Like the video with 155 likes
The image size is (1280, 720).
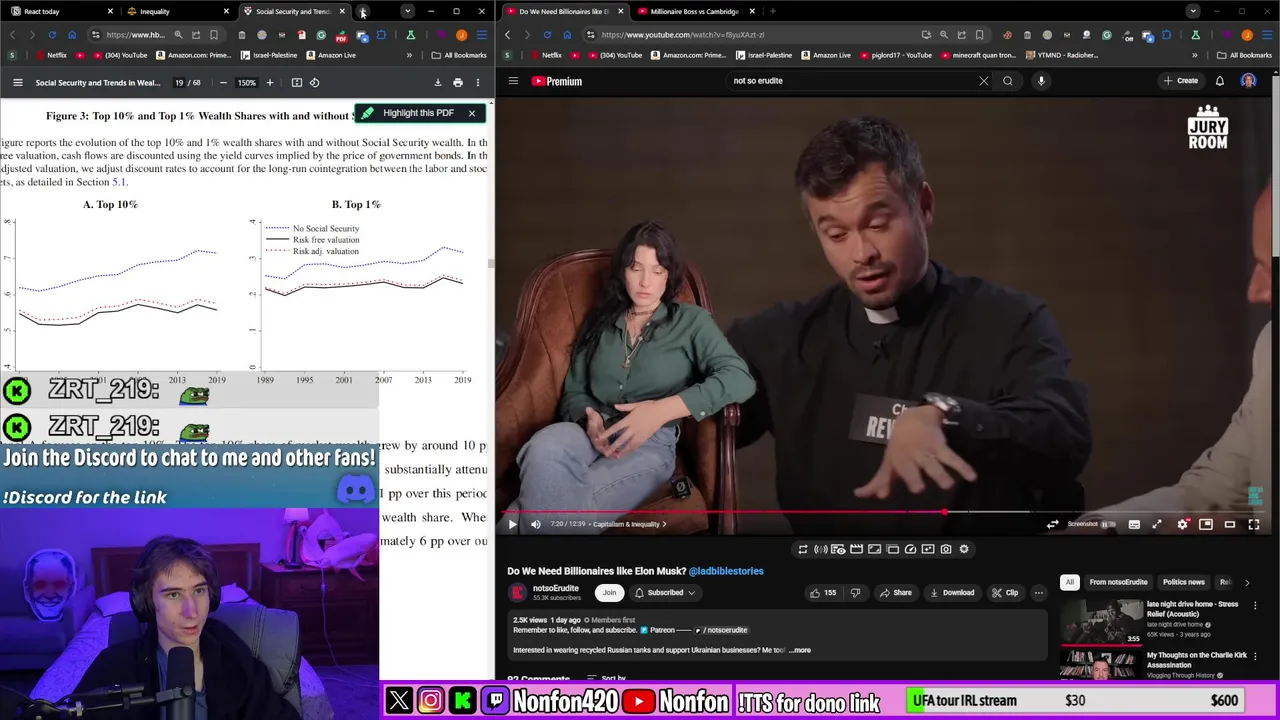tap(824, 592)
